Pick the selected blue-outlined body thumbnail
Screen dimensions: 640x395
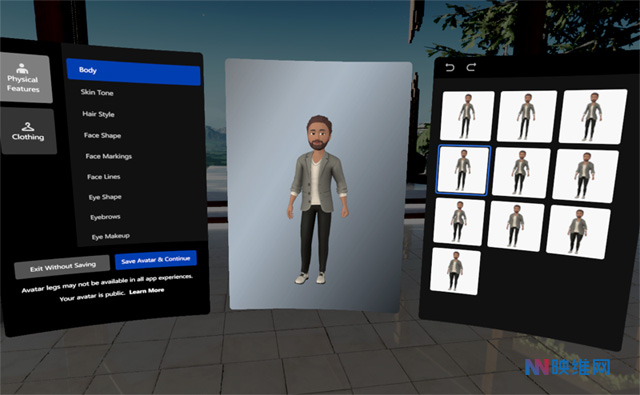click(463, 170)
